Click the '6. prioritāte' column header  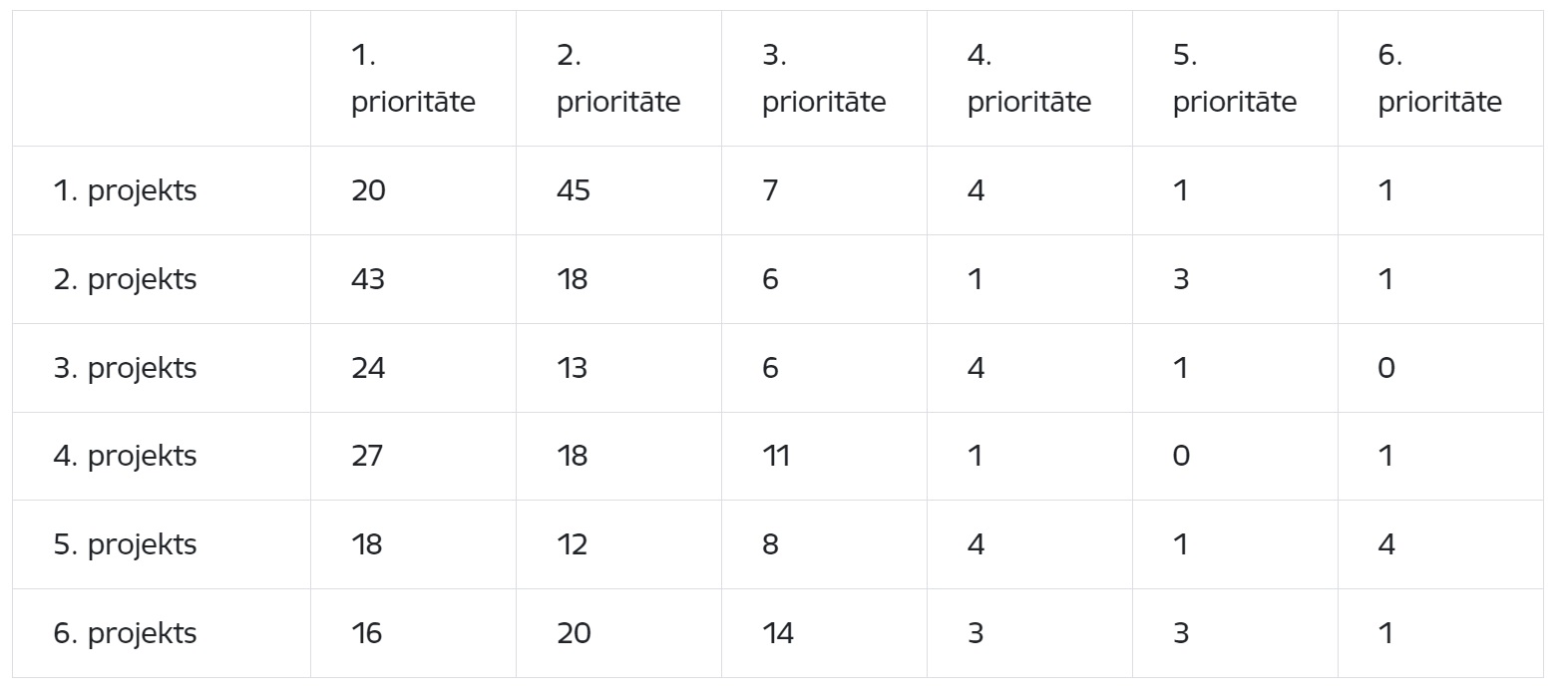pyautogui.click(x=1440, y=79)
